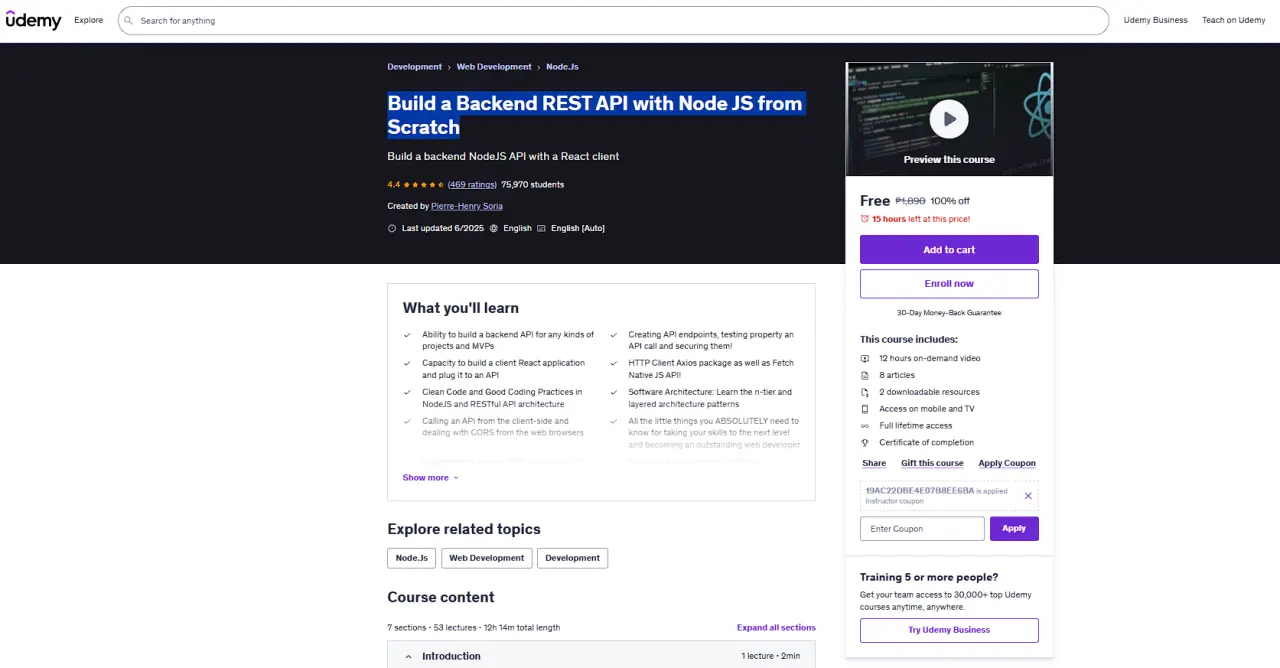Click the infinity icon beside Full lifetime access

point(865,426)
